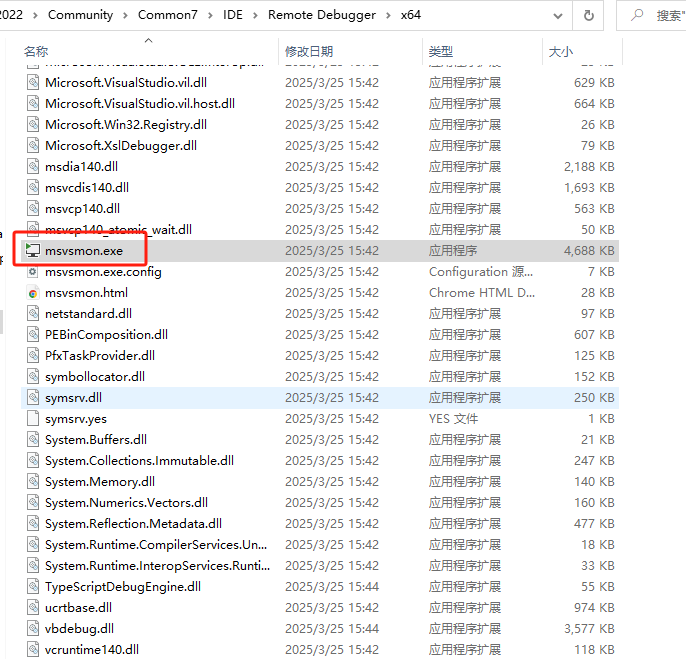The width and height of the screenshot is (686, 659).
Task: Select file name msvsmon.html
Action: tap(86, 293)
